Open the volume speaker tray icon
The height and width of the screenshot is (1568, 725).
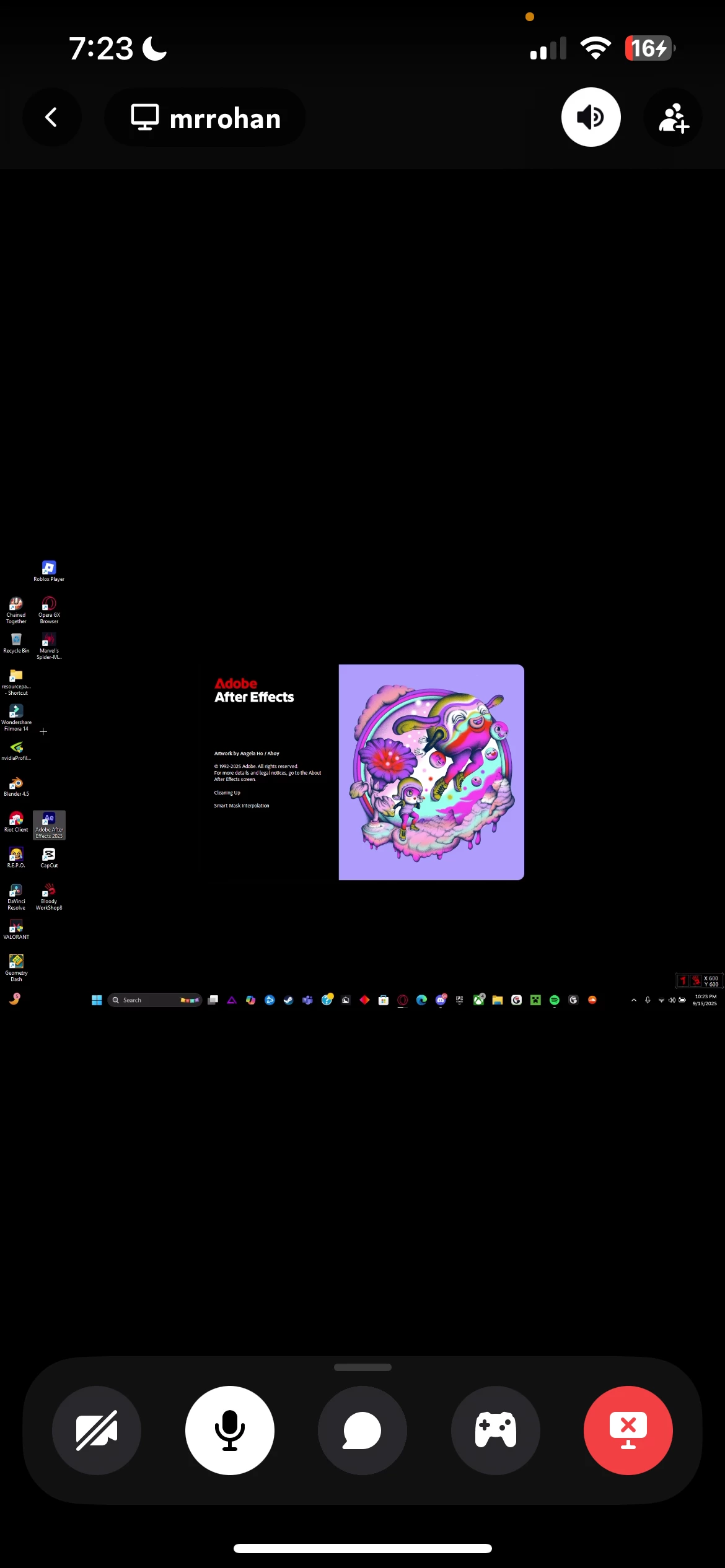672,1000
